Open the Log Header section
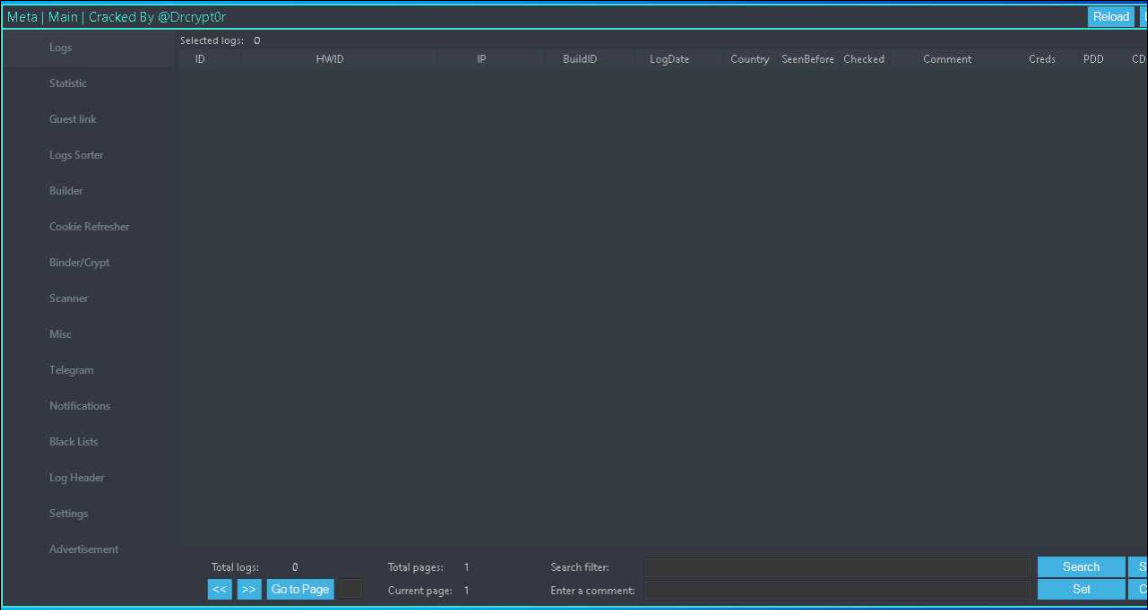The height and width of the screenshot is (610, 1148). 76,477
